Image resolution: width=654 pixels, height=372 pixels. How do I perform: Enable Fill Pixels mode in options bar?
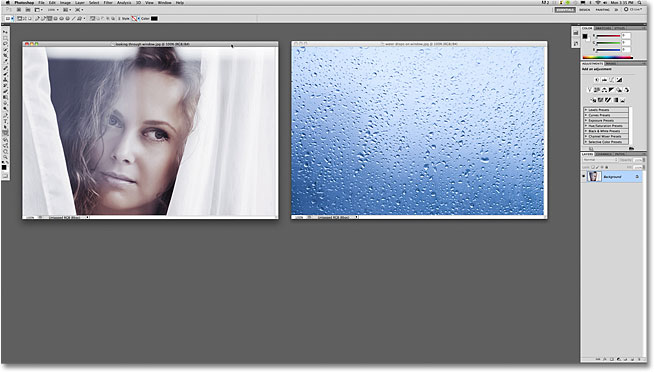tap(30, 18)
